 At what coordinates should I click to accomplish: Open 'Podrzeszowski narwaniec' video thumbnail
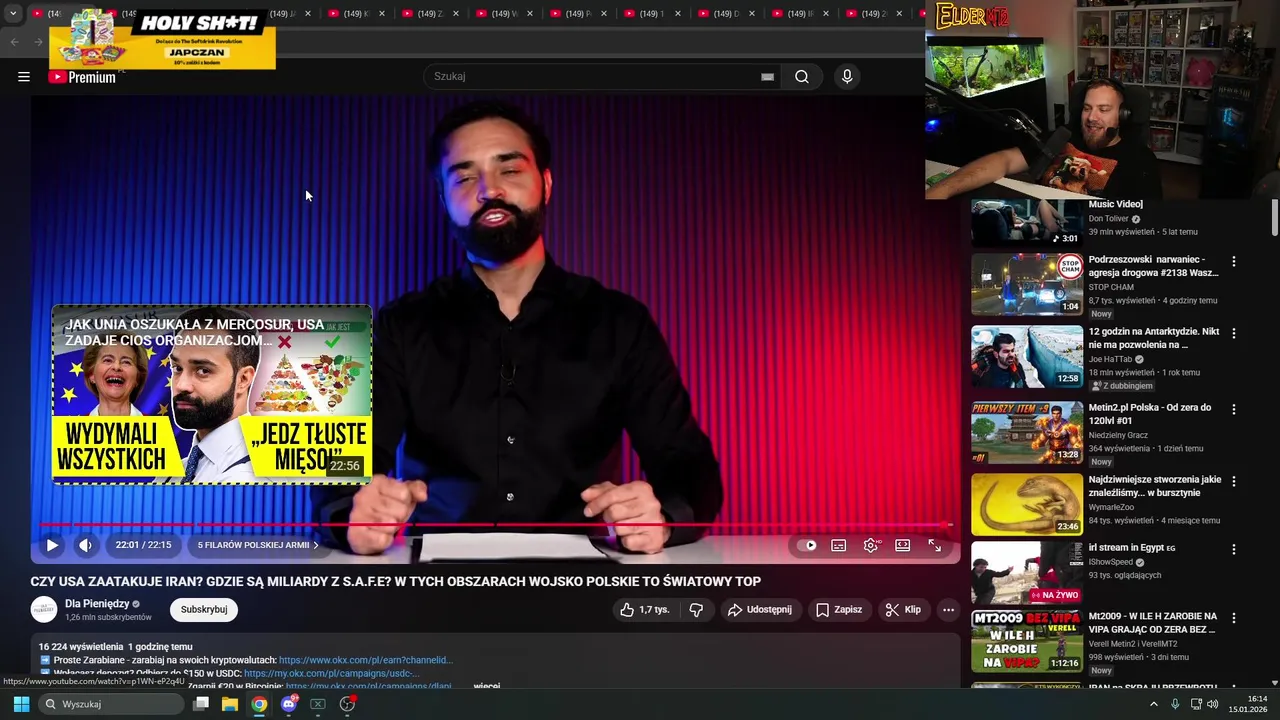point(1027,284)
